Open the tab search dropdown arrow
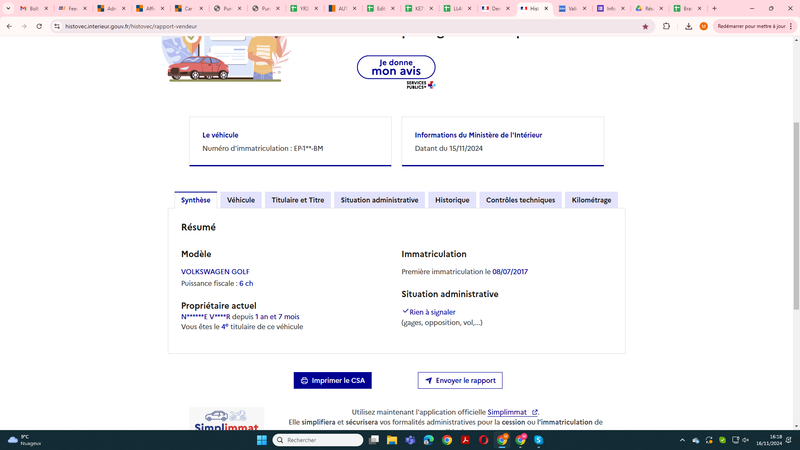Viewport: 800px width, 450px height. tap(8, 8)
